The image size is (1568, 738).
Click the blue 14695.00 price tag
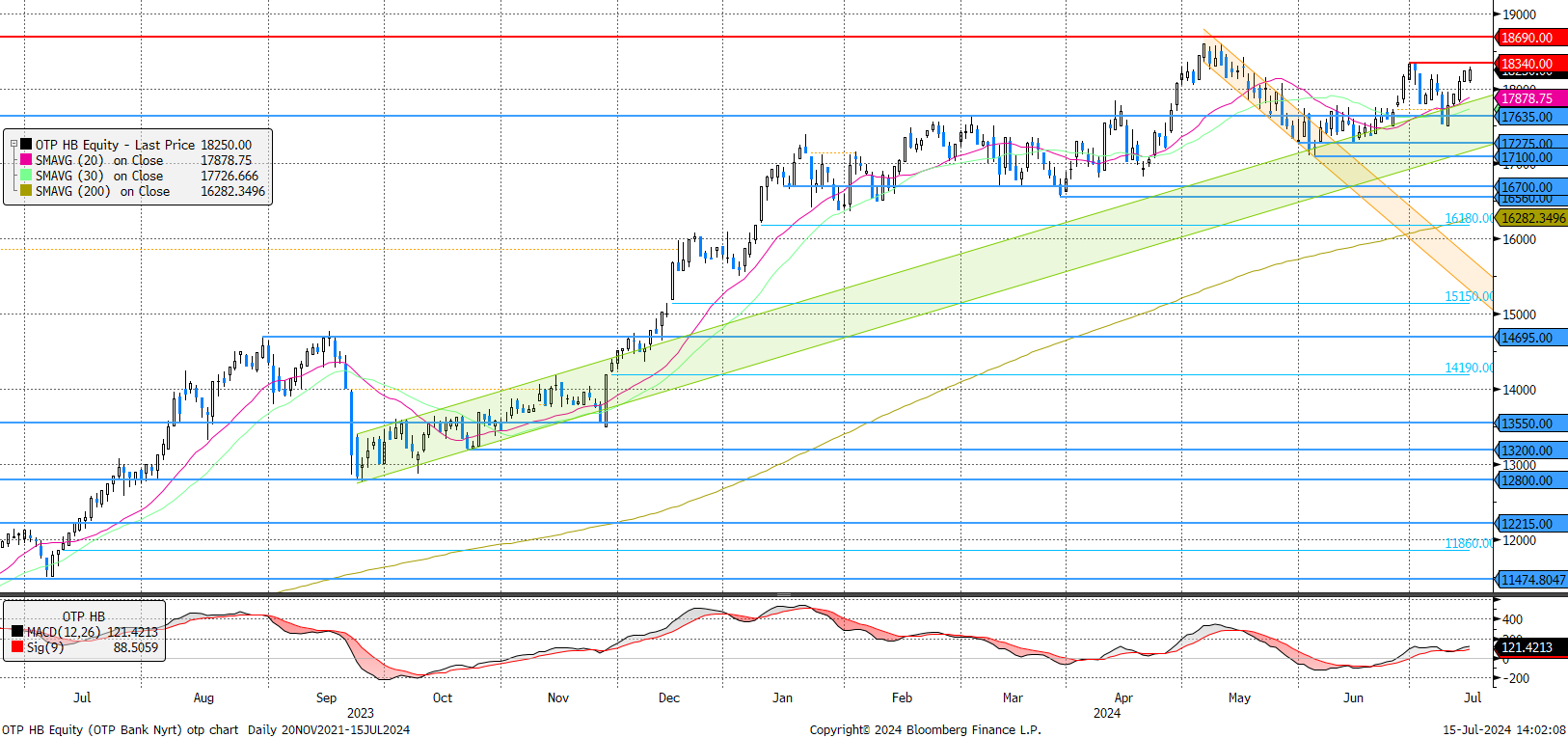pos(1530,338)
